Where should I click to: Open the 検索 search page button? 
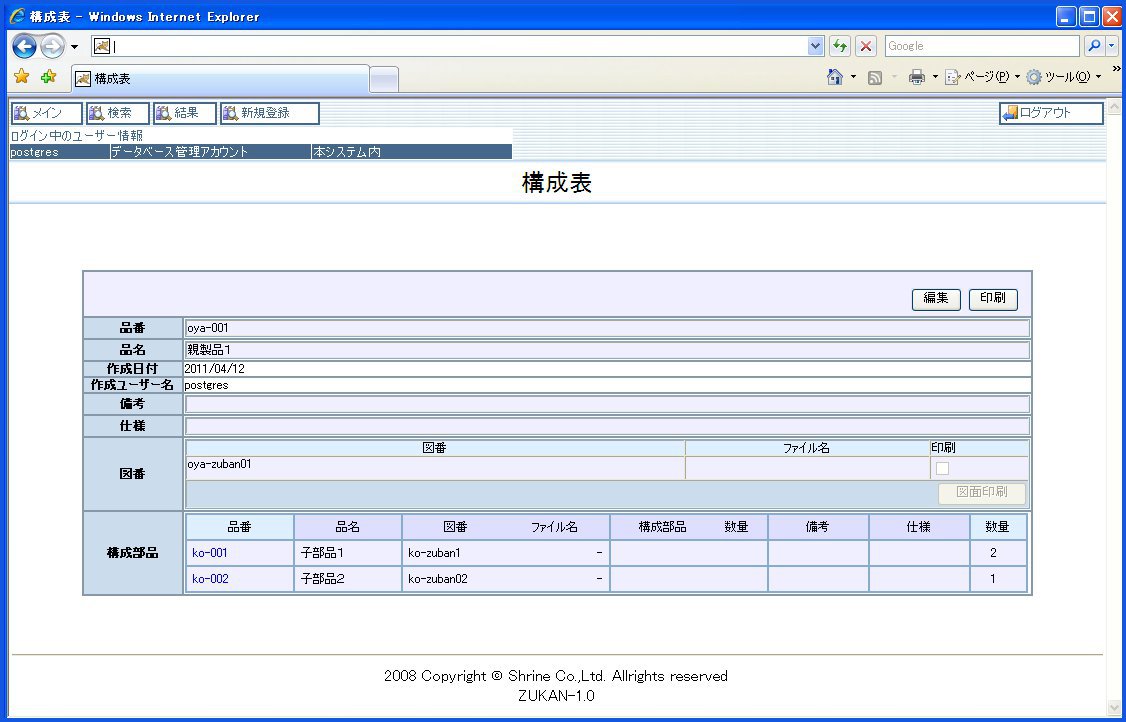point(118,113)
